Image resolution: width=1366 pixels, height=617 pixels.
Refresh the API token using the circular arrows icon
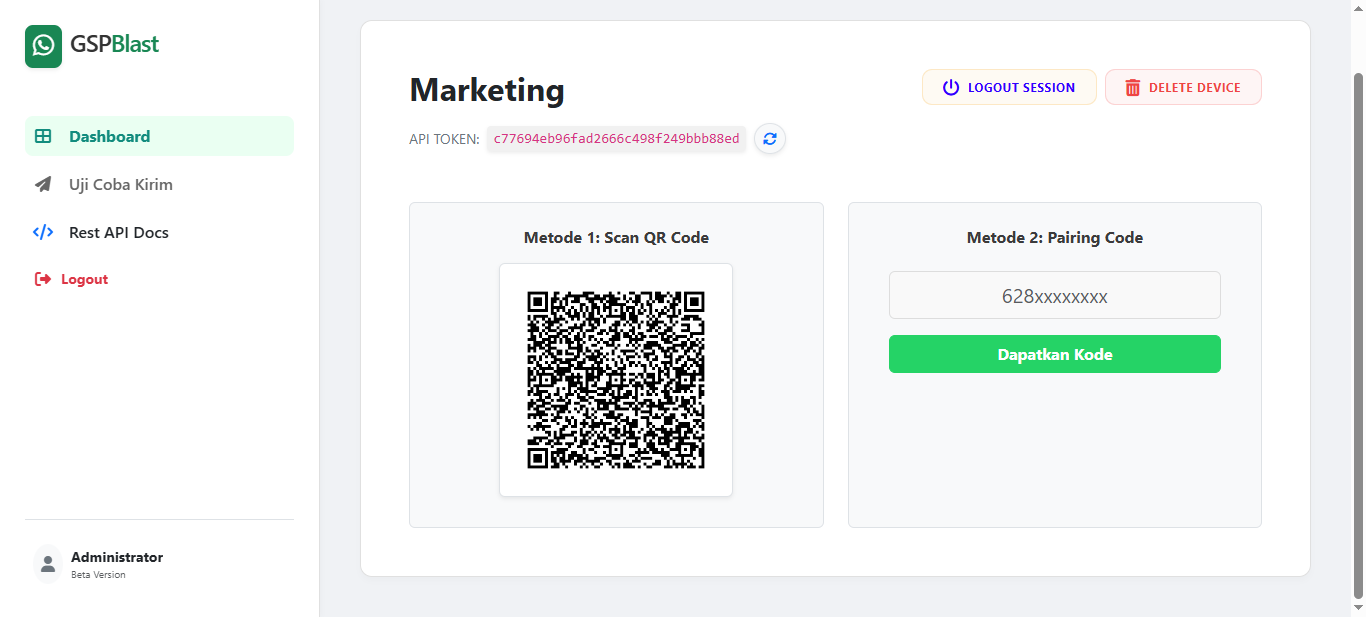click(x=769, y=139)
